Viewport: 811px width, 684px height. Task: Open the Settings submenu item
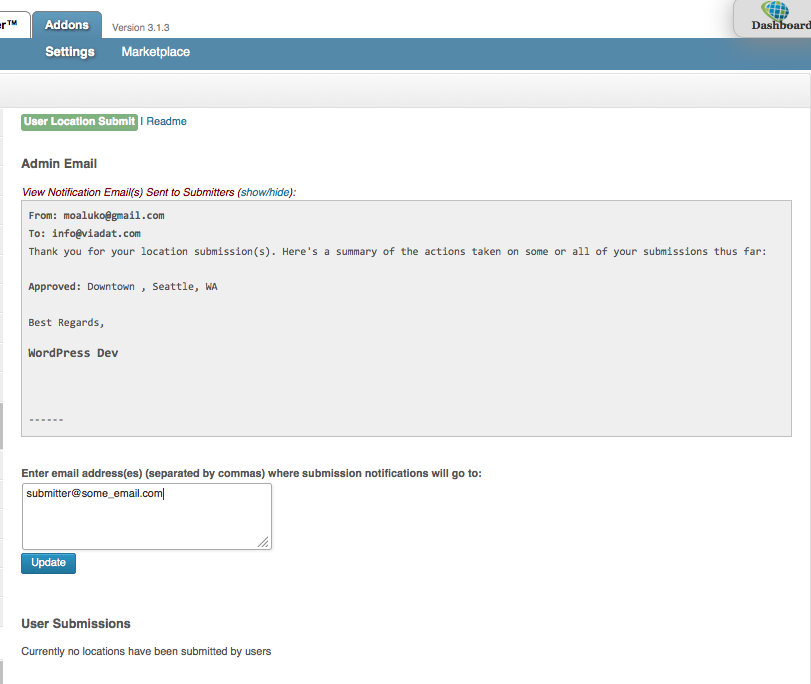pos(70,52)
